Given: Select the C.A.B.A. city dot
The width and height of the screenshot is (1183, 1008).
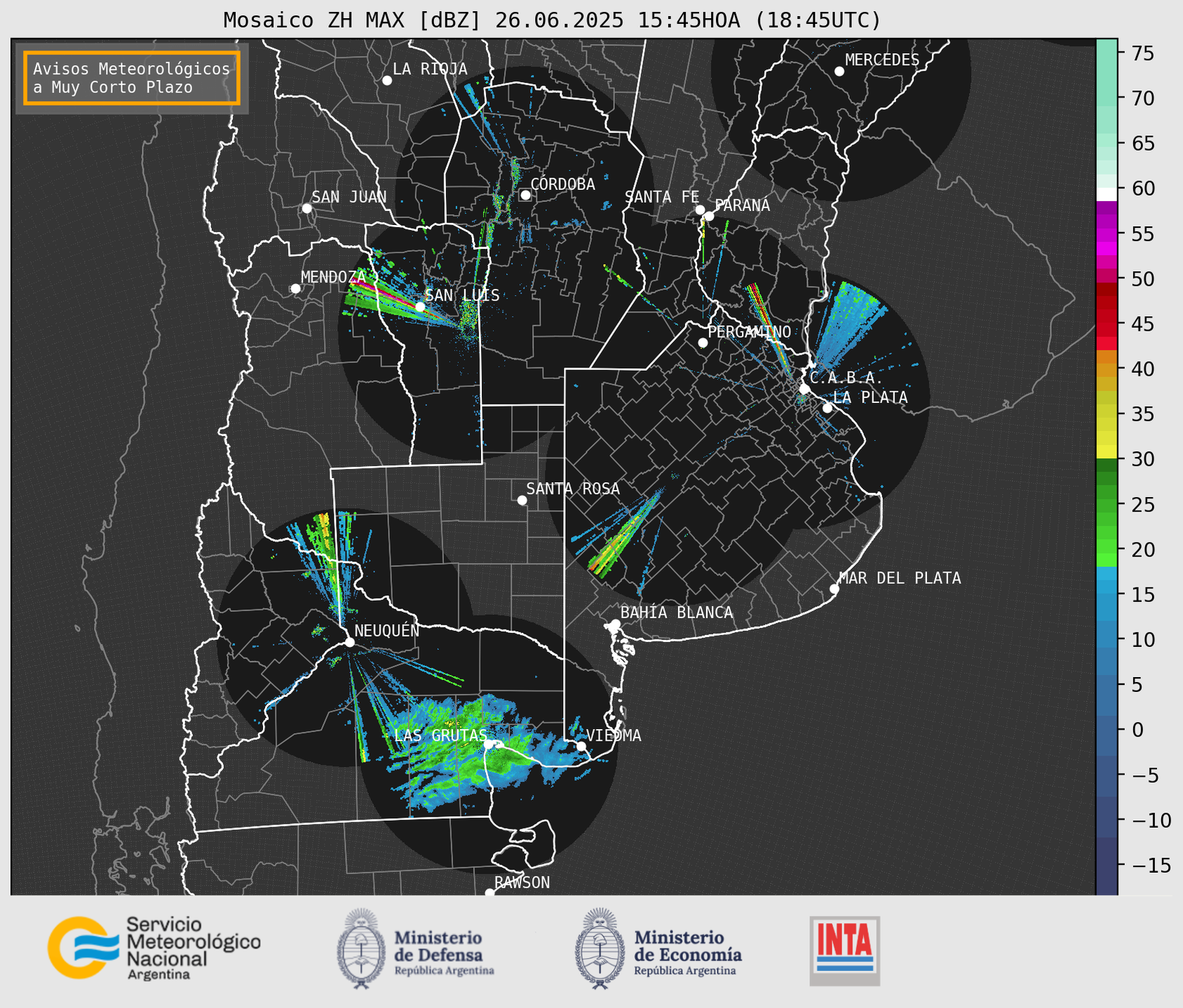Looking at the screenshot, I should click(805, 389).
